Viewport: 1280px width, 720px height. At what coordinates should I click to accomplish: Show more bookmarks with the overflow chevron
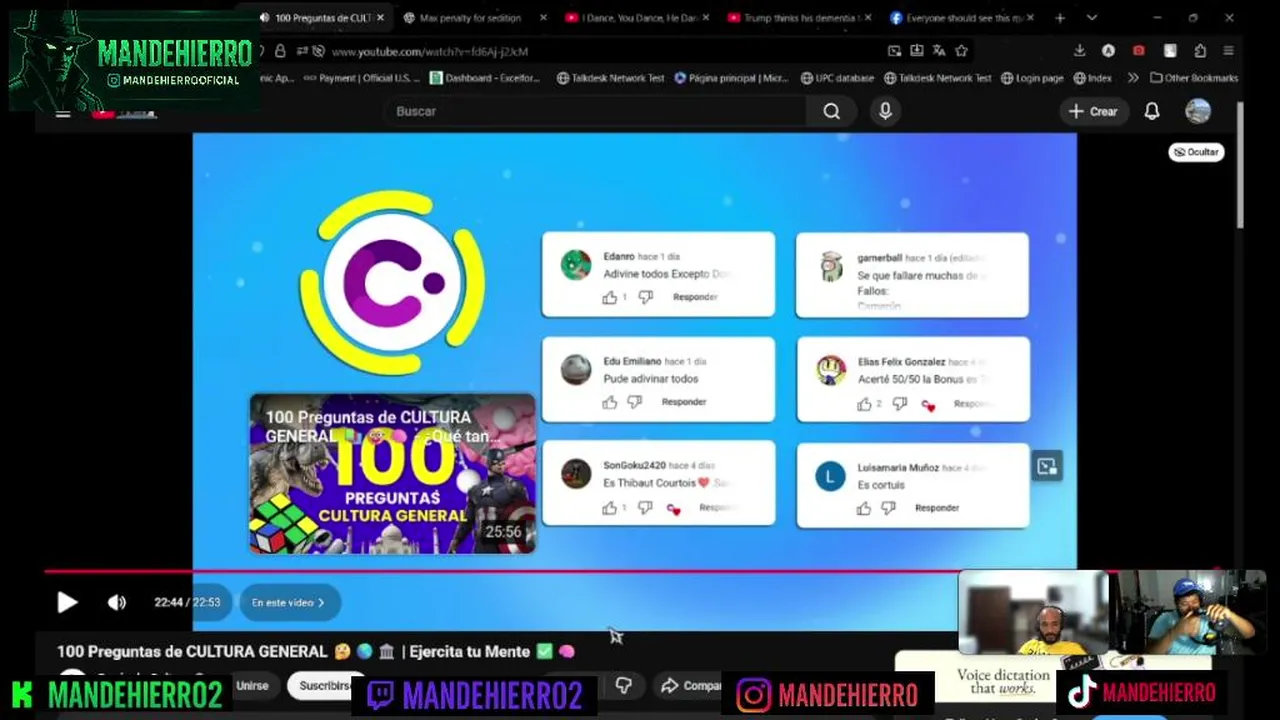pos(1133,78)
